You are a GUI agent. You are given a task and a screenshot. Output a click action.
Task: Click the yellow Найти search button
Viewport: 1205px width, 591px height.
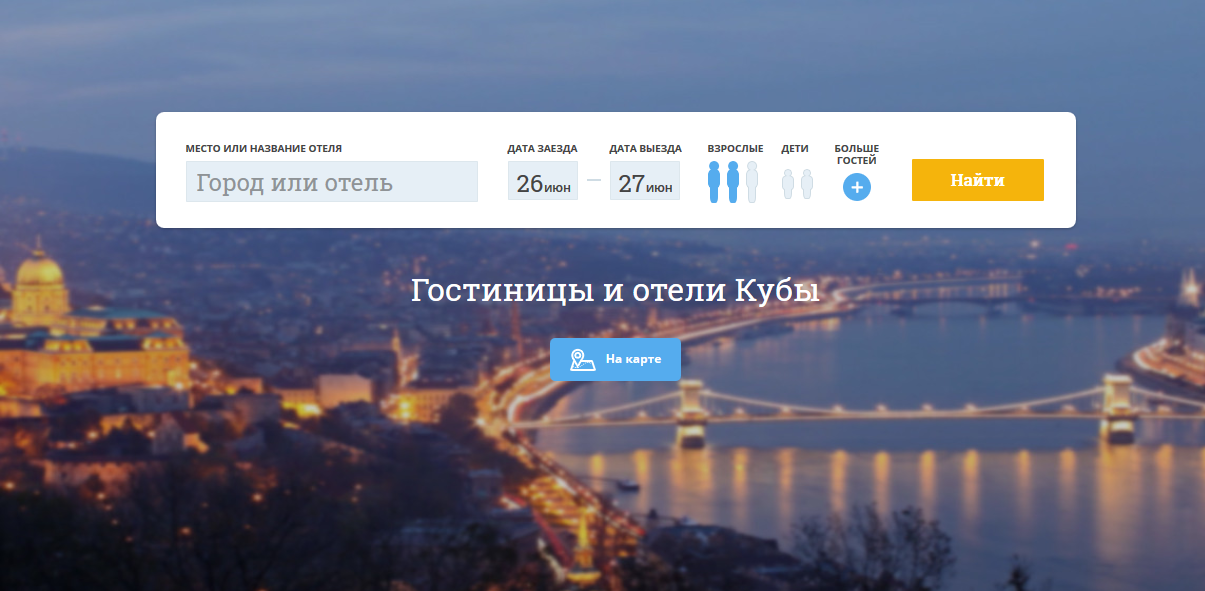978,180
